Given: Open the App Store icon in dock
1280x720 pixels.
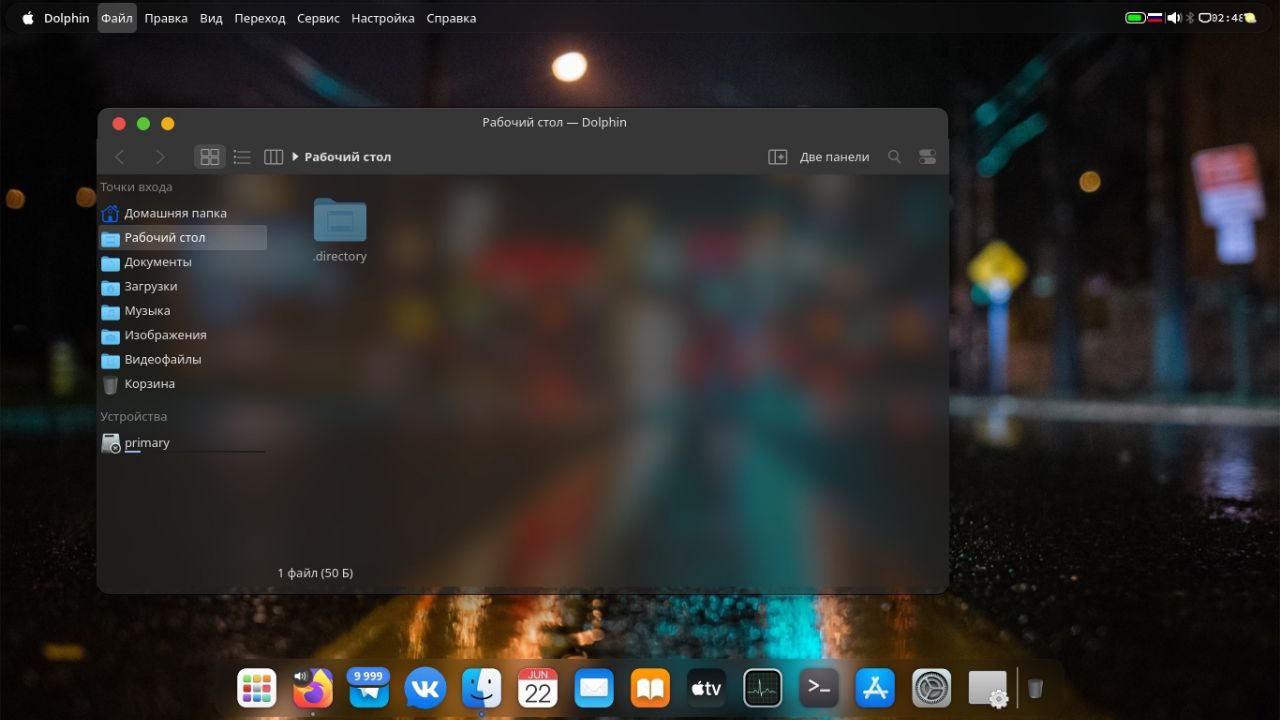Looking at the screenshot, I should (875, 688).
